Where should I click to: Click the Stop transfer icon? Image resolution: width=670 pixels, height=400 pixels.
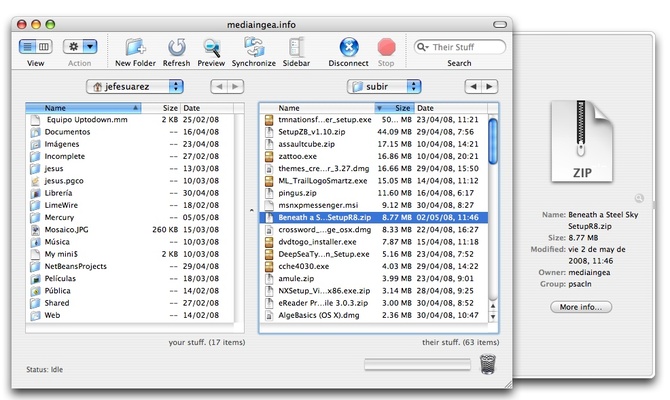(x=386, y=47)
